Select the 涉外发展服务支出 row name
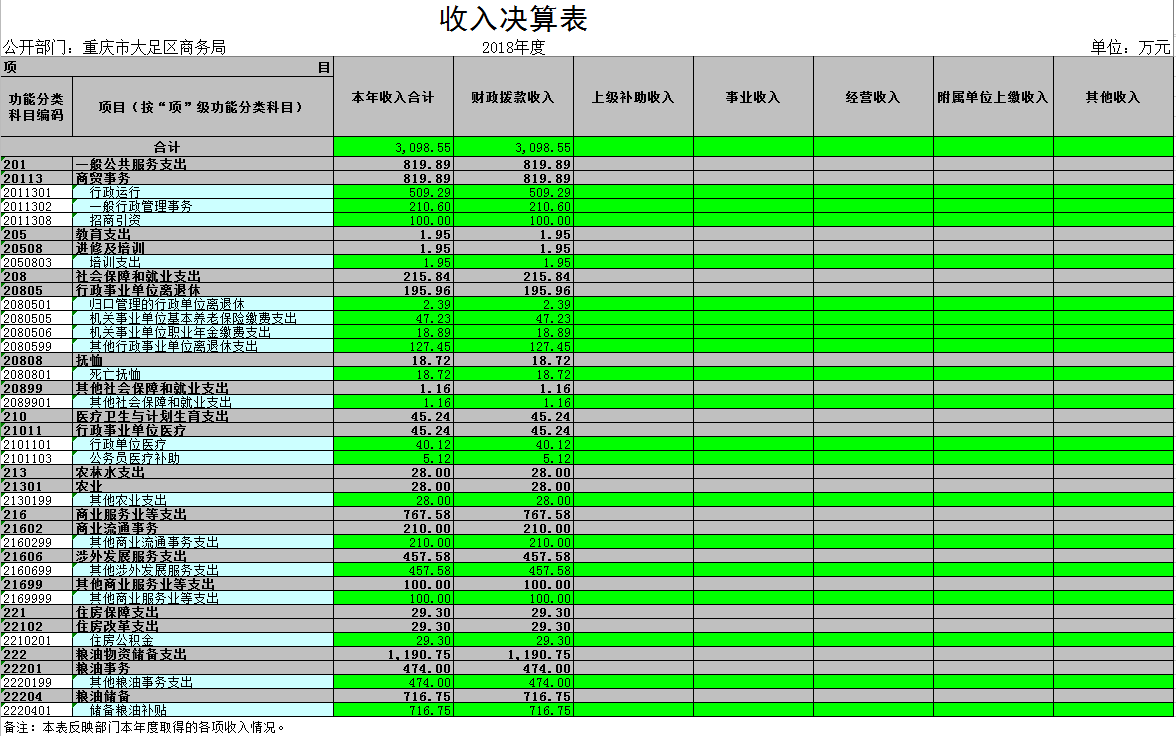Image resolution: width=1176 pixels, height=736 pixels. [131, 557]
